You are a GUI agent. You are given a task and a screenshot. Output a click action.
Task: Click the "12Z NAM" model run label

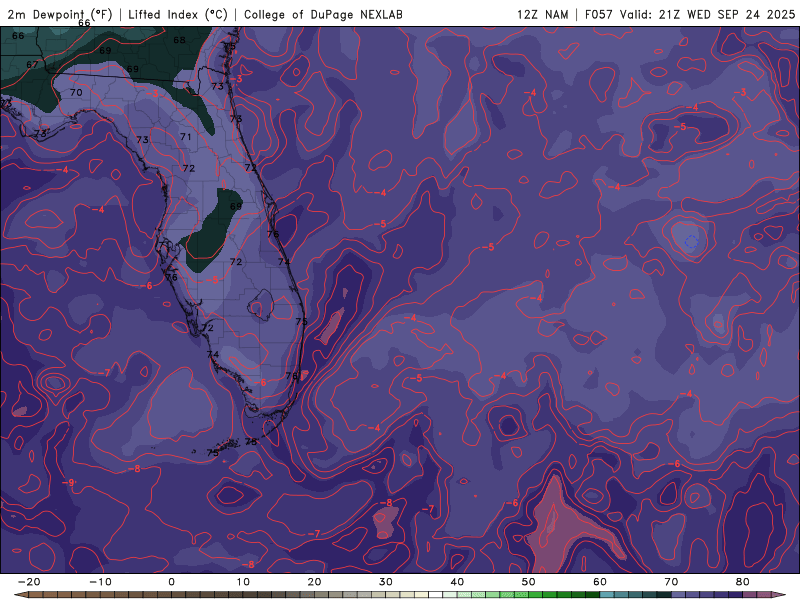542,14
